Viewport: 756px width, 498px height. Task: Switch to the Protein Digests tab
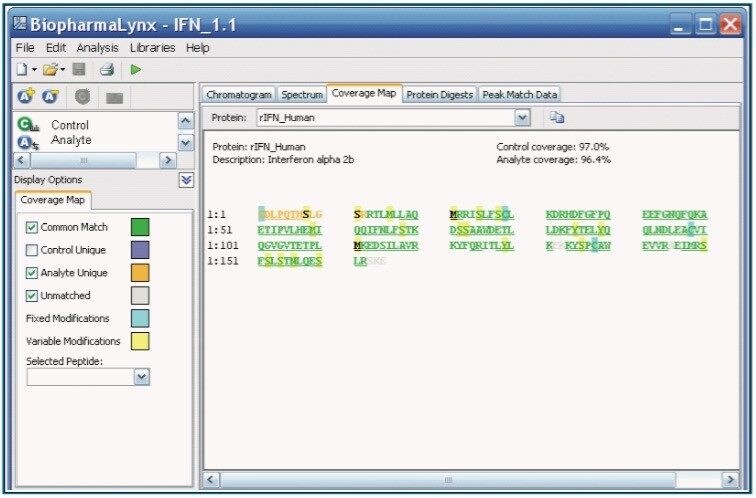439,94
